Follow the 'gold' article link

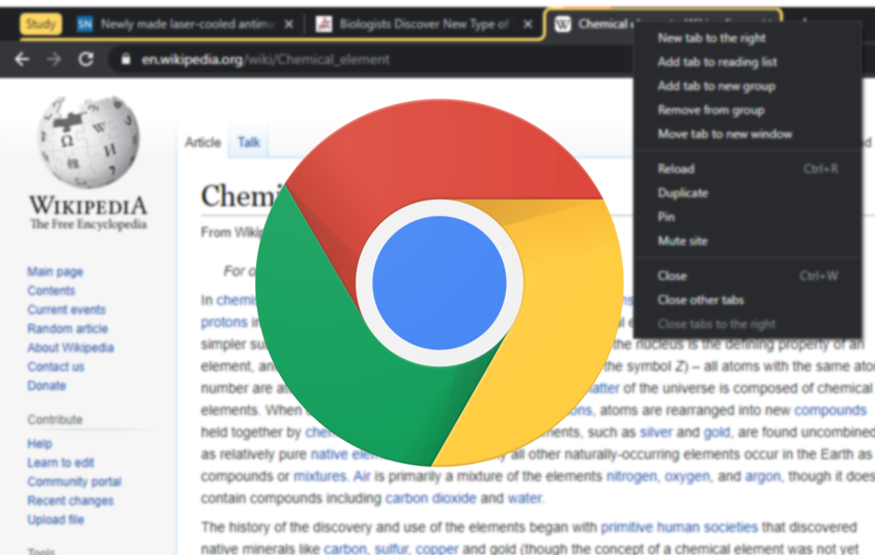point(717,432)
